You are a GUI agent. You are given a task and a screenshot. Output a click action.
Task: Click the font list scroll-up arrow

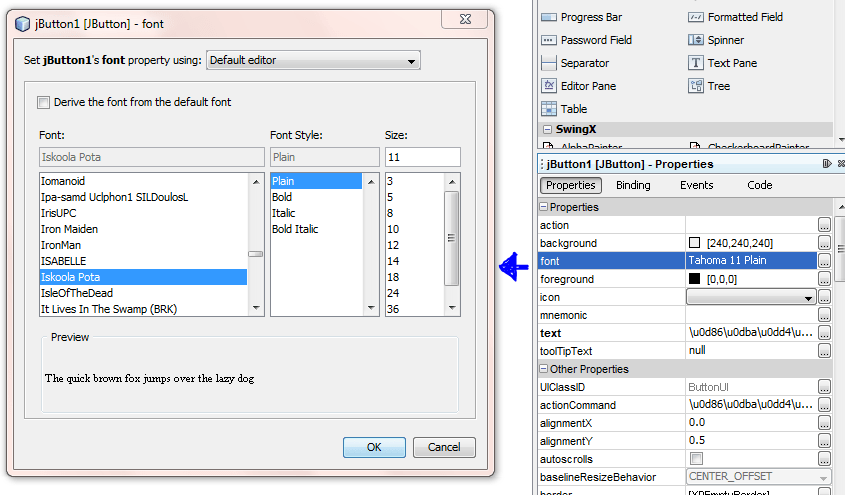(256, 182)
